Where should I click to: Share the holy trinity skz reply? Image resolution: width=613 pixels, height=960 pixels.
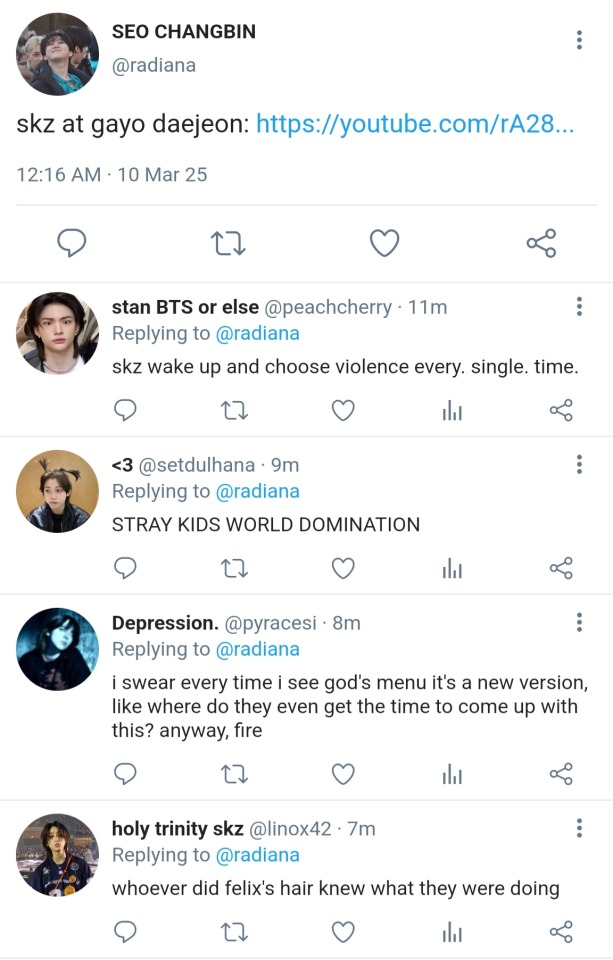pos(561,932)
